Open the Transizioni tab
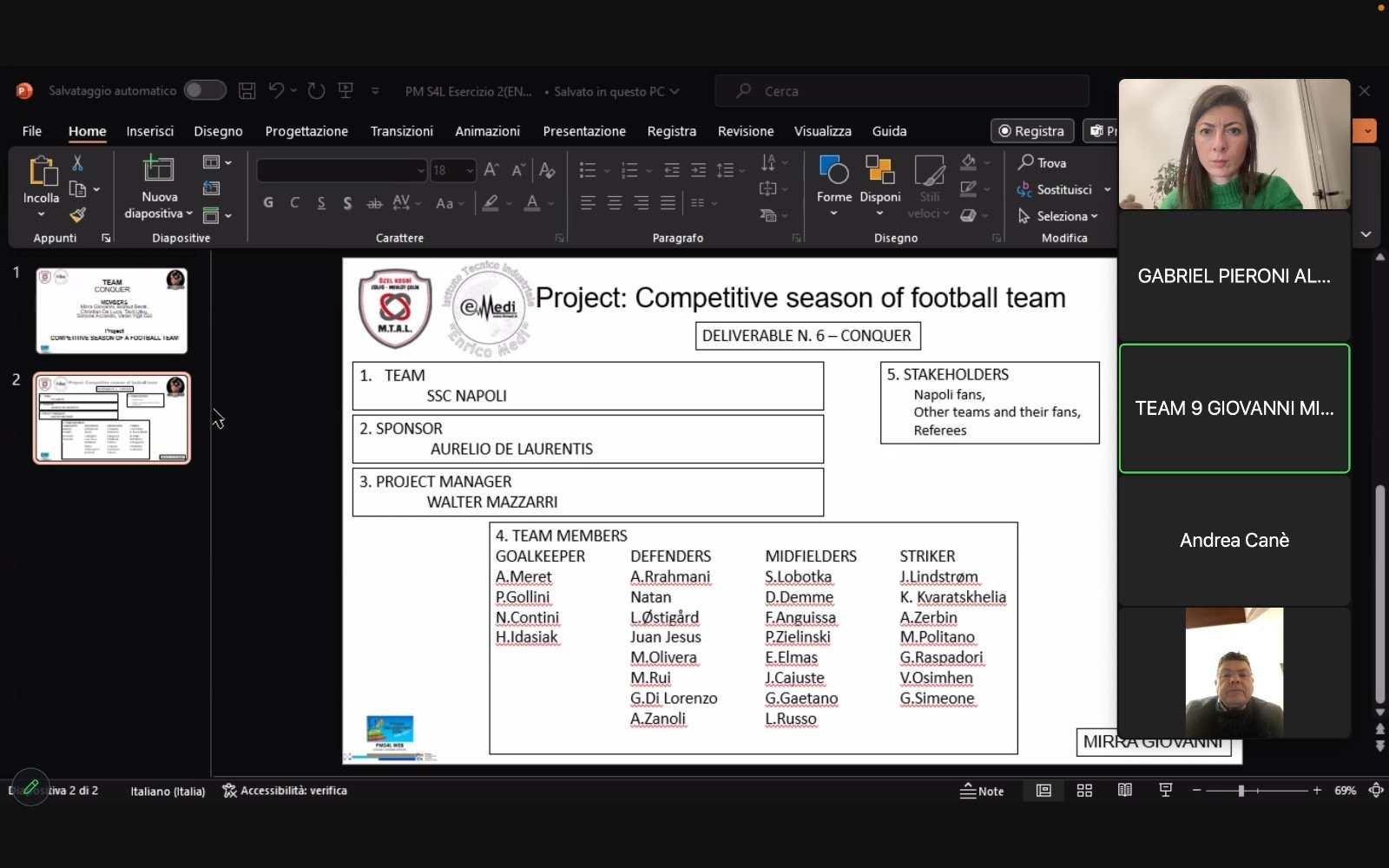Image resolution: width=1389 pixels, height=868 pixels. [x=401, y=131]
